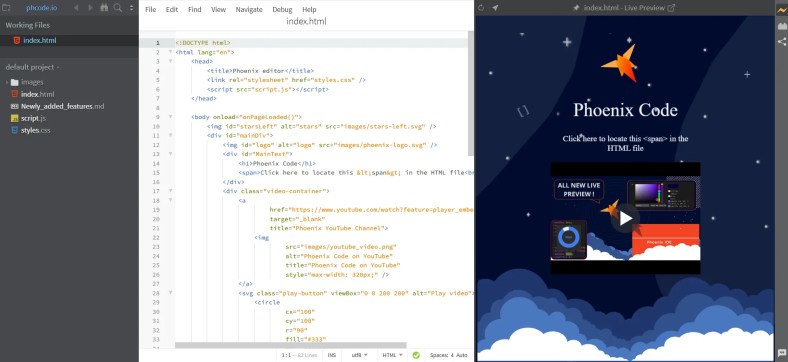Click the share icon in right toolbar
Viewport: 788px width, 362px height.
pos(781,42)
